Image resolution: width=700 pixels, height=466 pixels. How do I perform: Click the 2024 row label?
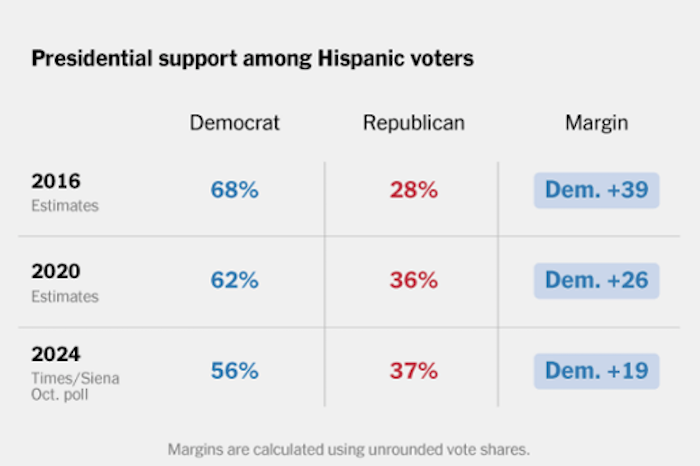click(x=56, y=354)
